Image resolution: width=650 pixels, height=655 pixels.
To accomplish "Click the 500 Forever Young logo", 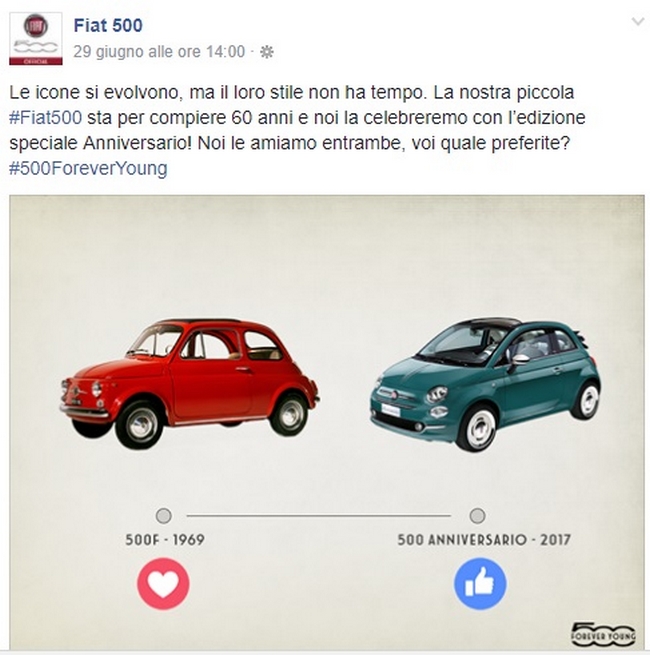I will point(603,632).
